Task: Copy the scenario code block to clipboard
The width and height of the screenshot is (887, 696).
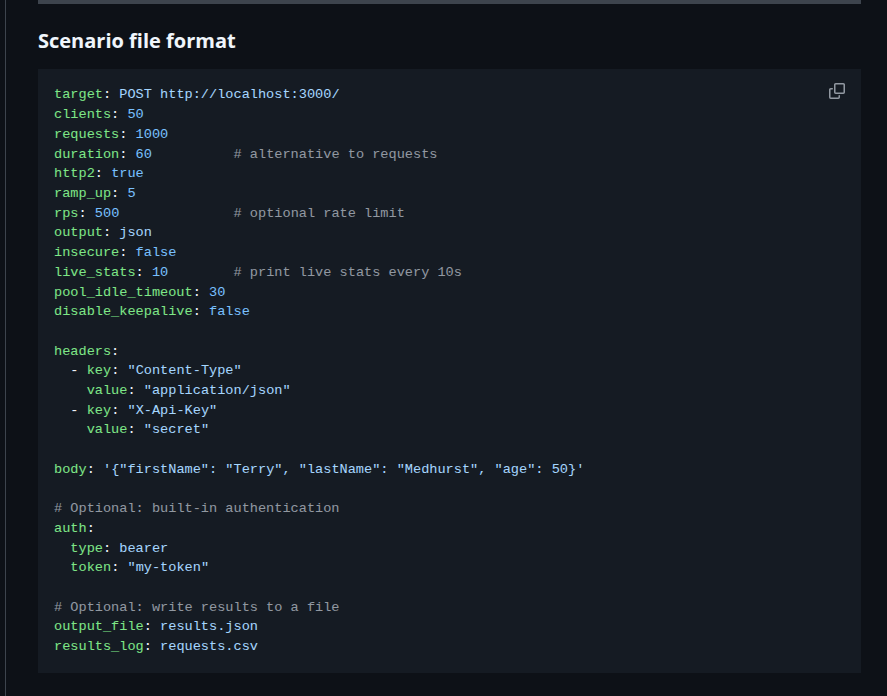Action: 837,91
